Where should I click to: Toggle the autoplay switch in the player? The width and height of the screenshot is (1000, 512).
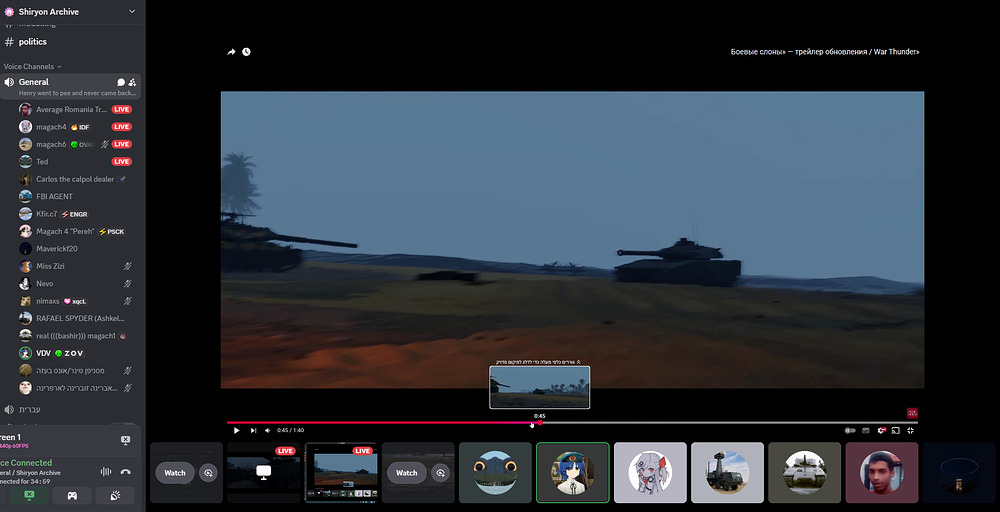click(850, 430)
